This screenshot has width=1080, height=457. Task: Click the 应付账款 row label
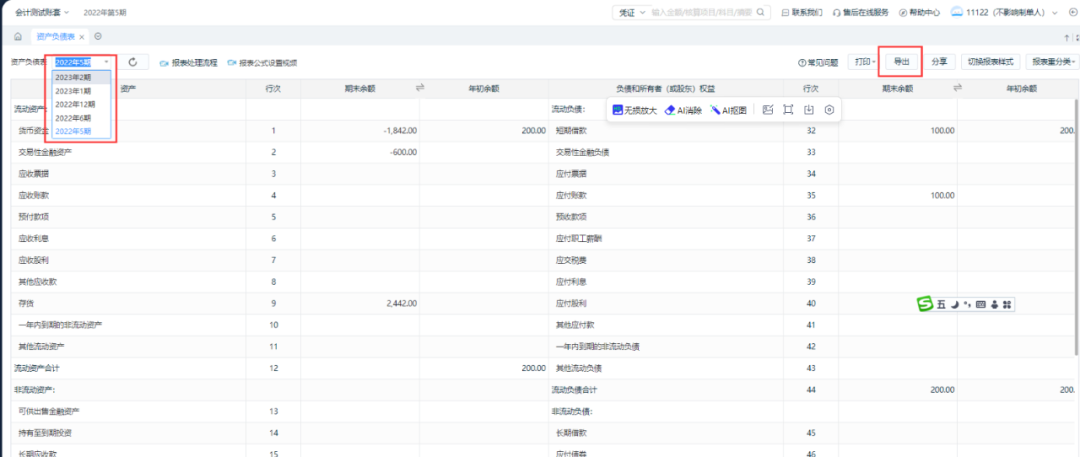(571, 195)
